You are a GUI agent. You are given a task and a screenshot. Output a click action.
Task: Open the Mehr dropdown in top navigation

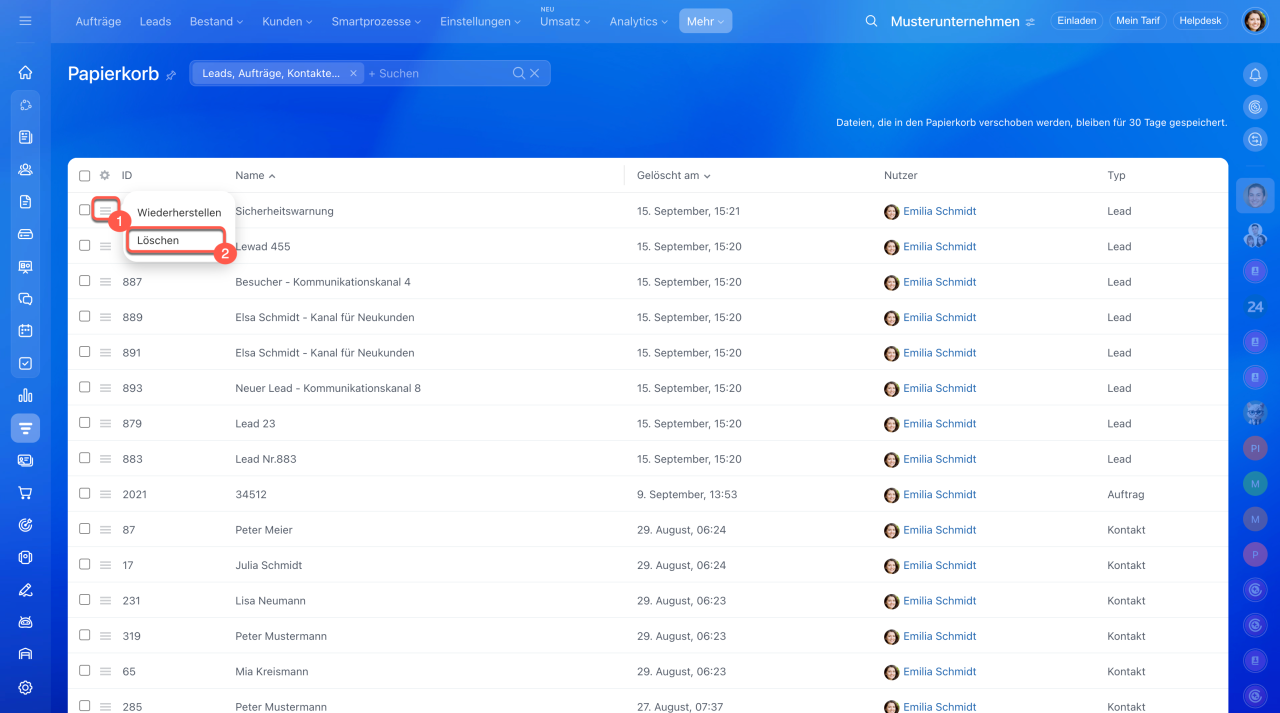[705, 21]
